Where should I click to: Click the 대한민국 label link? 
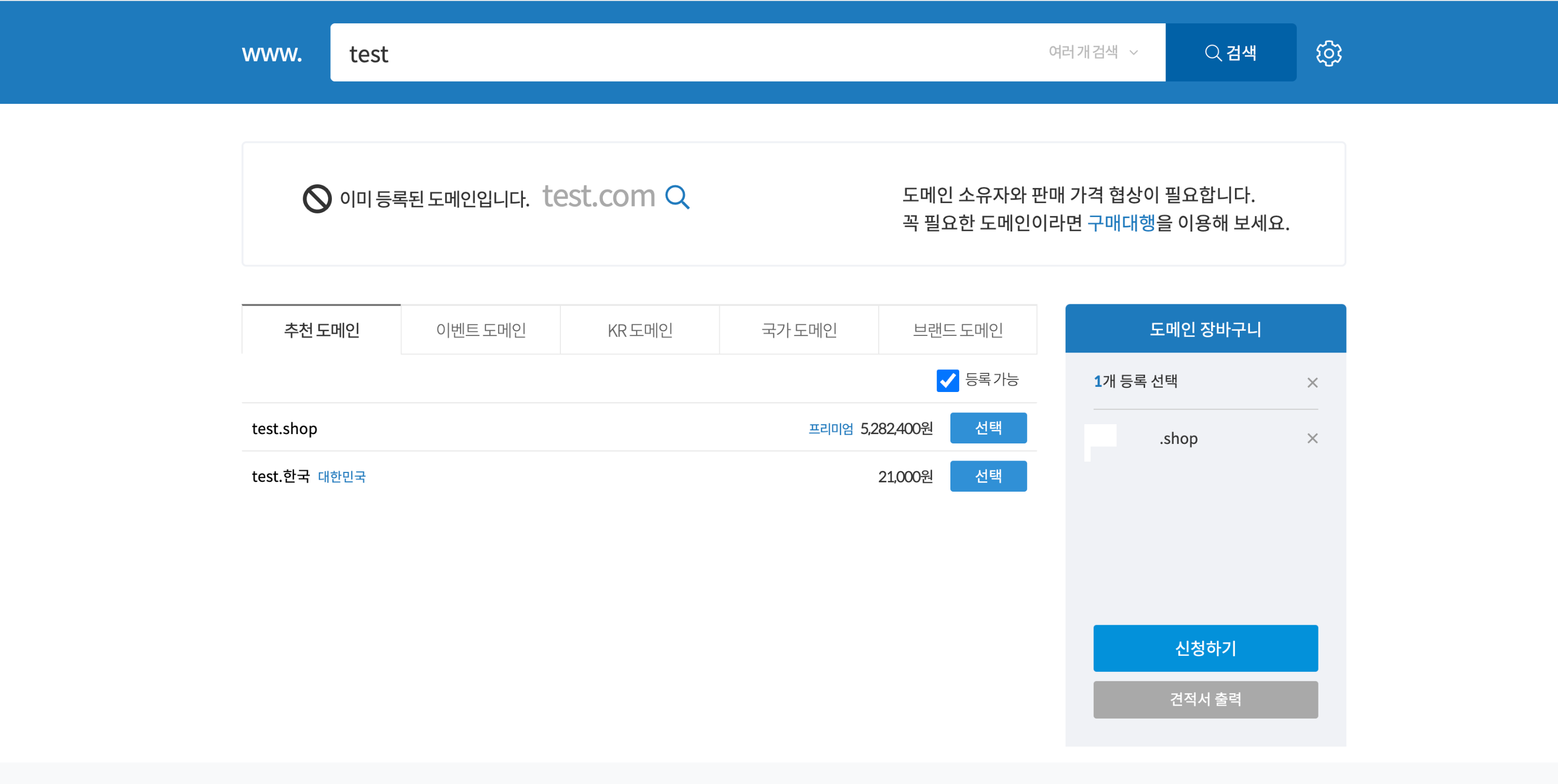point(342,477)
